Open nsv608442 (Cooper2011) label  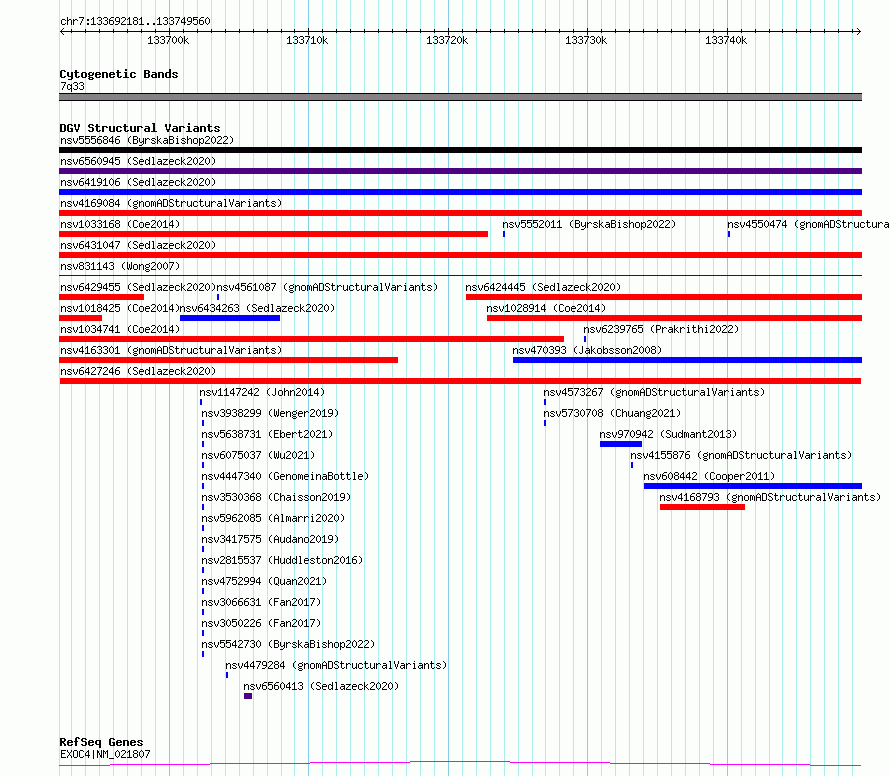[709, 476]
